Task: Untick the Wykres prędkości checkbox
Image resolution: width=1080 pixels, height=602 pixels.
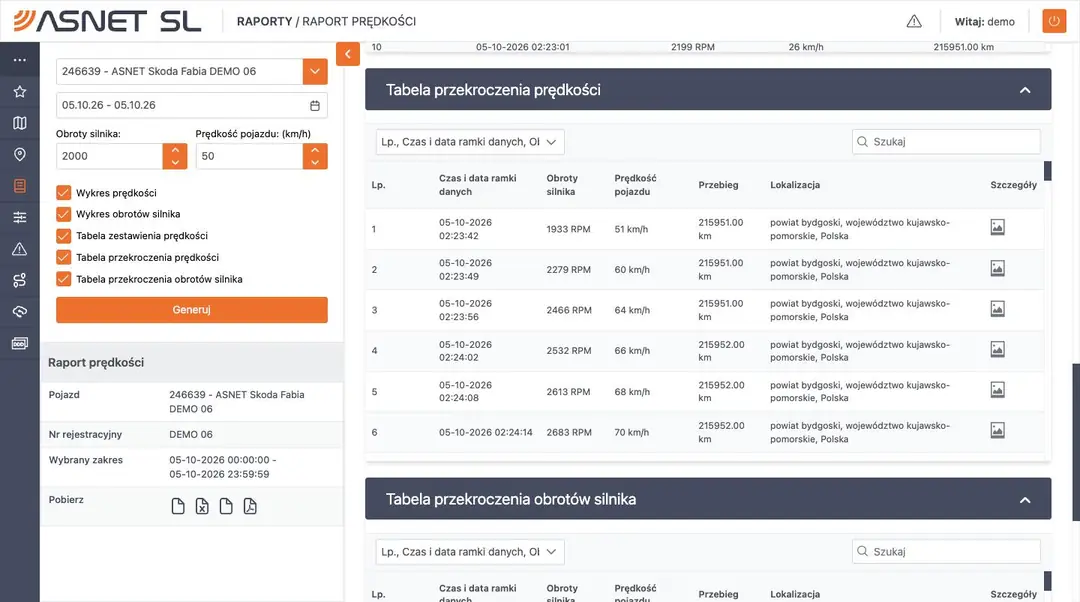Action: click(63, 193)
